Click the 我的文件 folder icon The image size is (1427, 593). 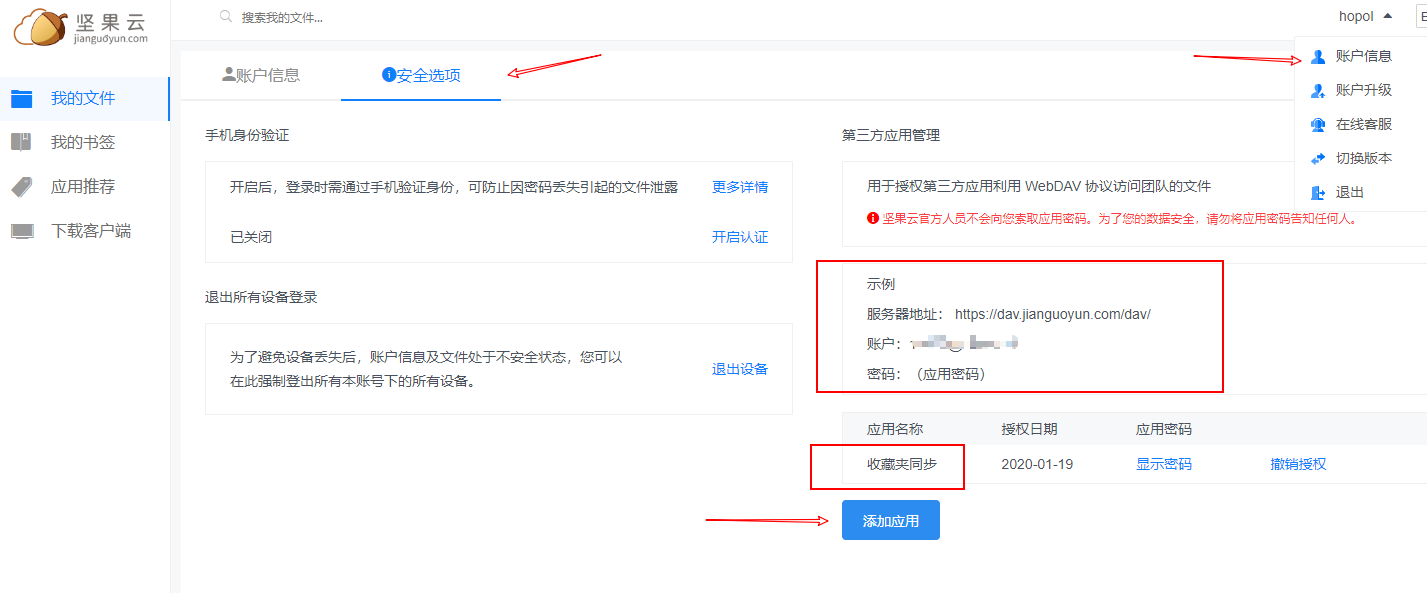pyautogui.click(x=22, y=98)
